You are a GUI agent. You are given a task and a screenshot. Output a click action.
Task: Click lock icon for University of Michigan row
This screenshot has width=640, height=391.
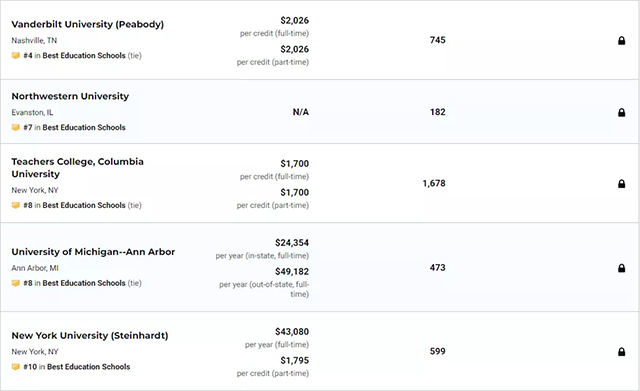pyautogui.click(x=621, y=268)
